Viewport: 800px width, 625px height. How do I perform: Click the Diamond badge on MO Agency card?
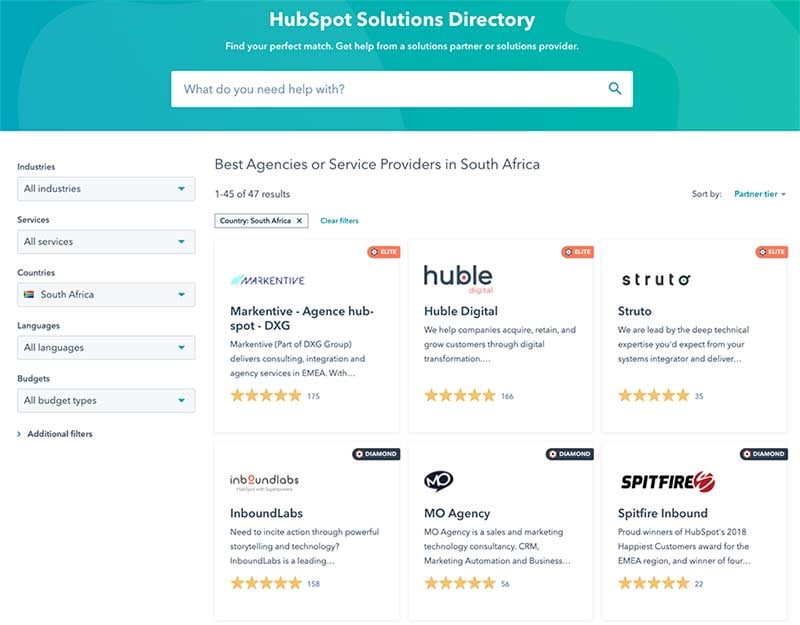570,454
